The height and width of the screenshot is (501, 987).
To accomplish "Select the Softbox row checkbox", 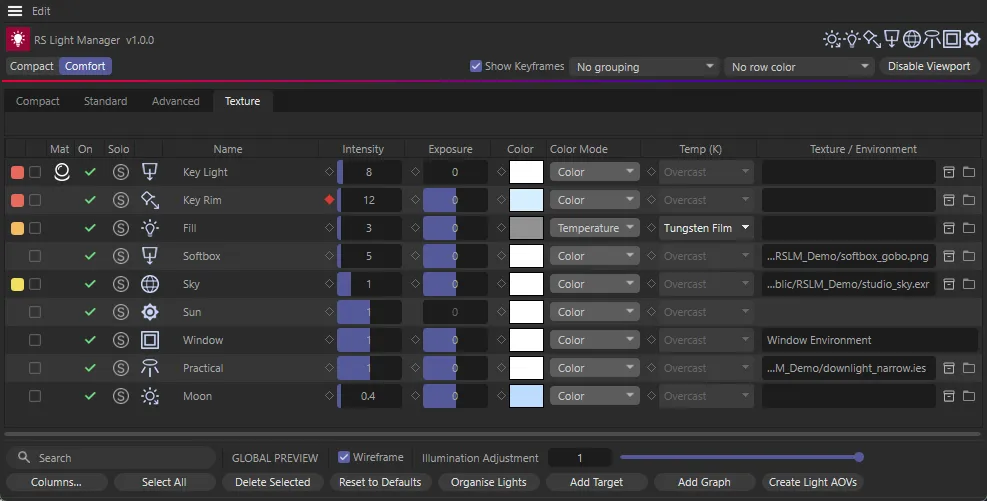I will coord(35,256).
